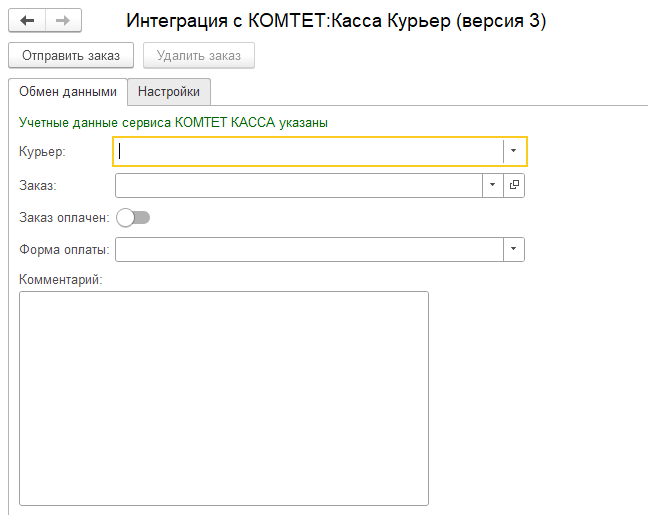
Task: Open the Заказ dropdown arrow
Action: (x=492, y=185)
